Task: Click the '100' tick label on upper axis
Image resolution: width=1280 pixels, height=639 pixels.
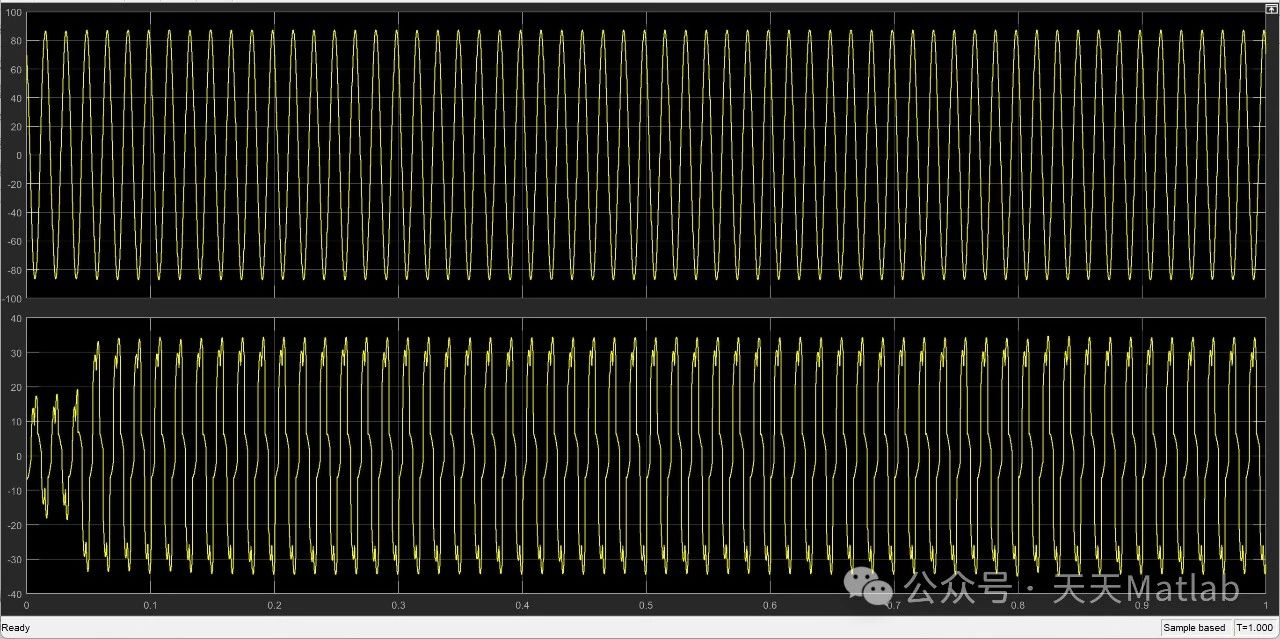Action: click(15, 13)
